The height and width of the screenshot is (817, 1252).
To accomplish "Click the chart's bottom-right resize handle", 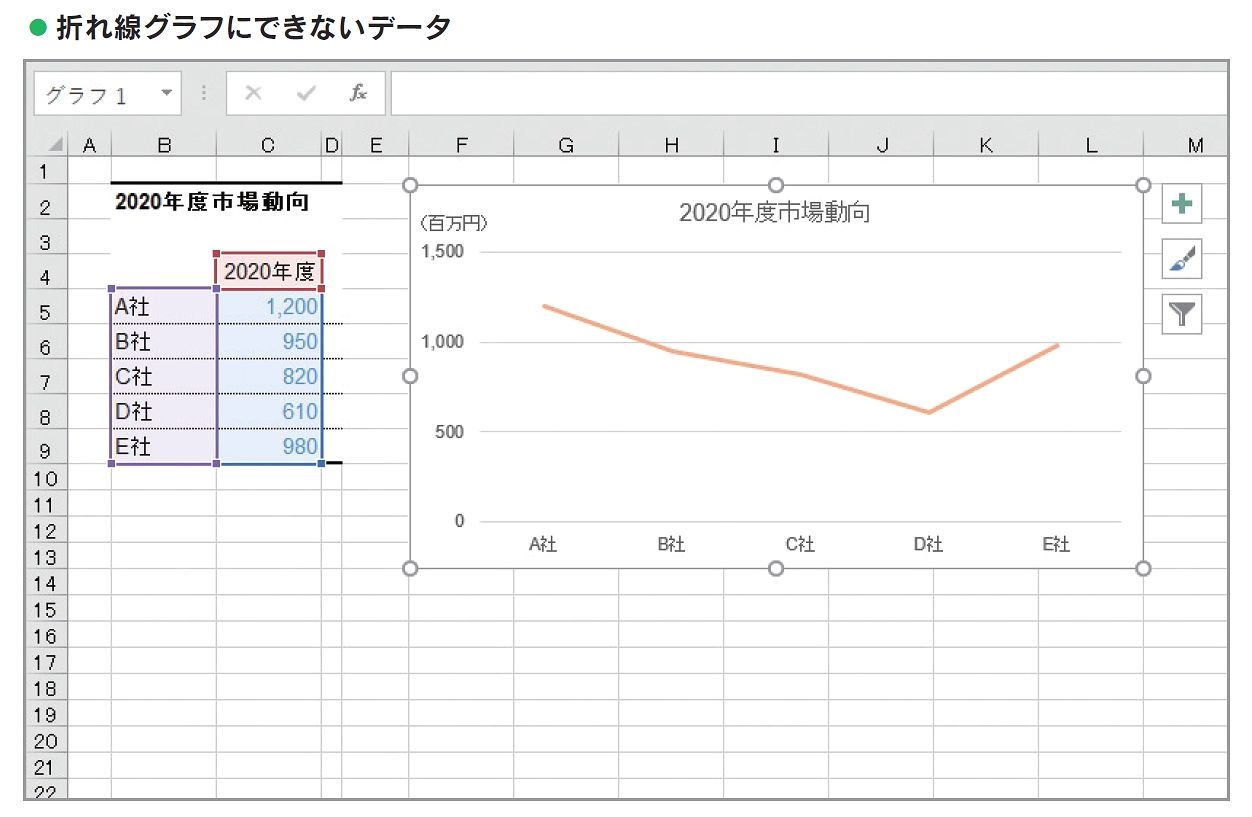I will point(1144,568).
